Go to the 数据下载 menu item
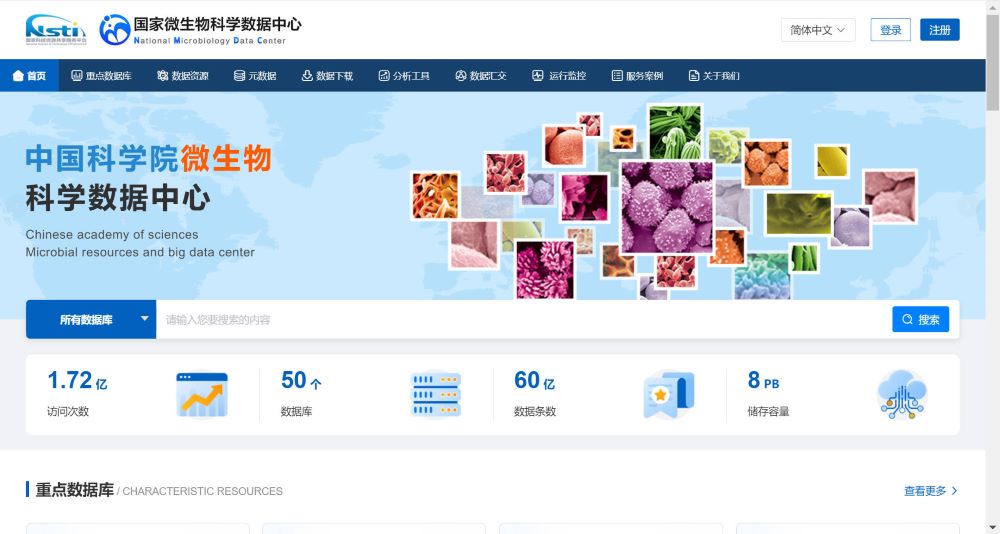1000x534 pixels. pos(327,76)
